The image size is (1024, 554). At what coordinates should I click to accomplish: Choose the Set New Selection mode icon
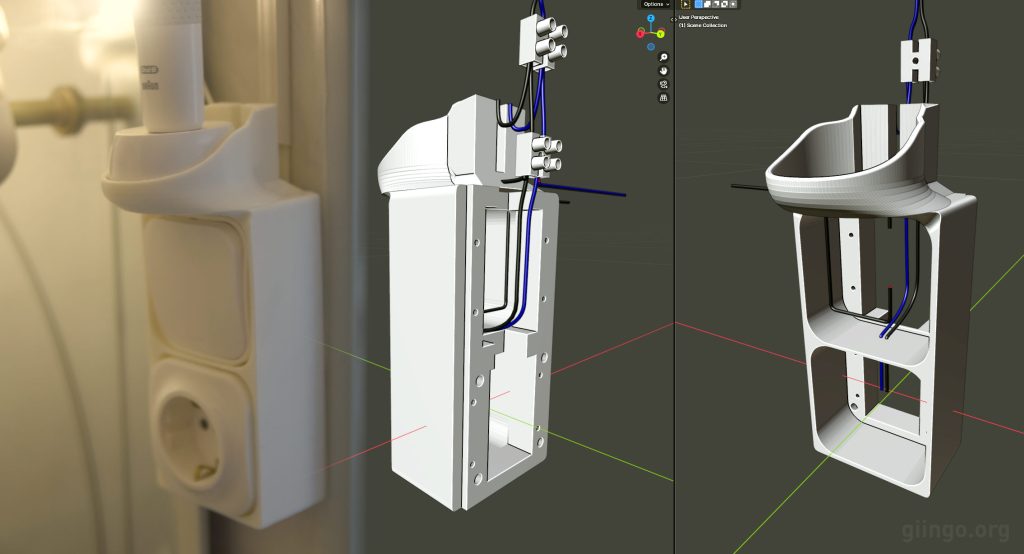699,5
